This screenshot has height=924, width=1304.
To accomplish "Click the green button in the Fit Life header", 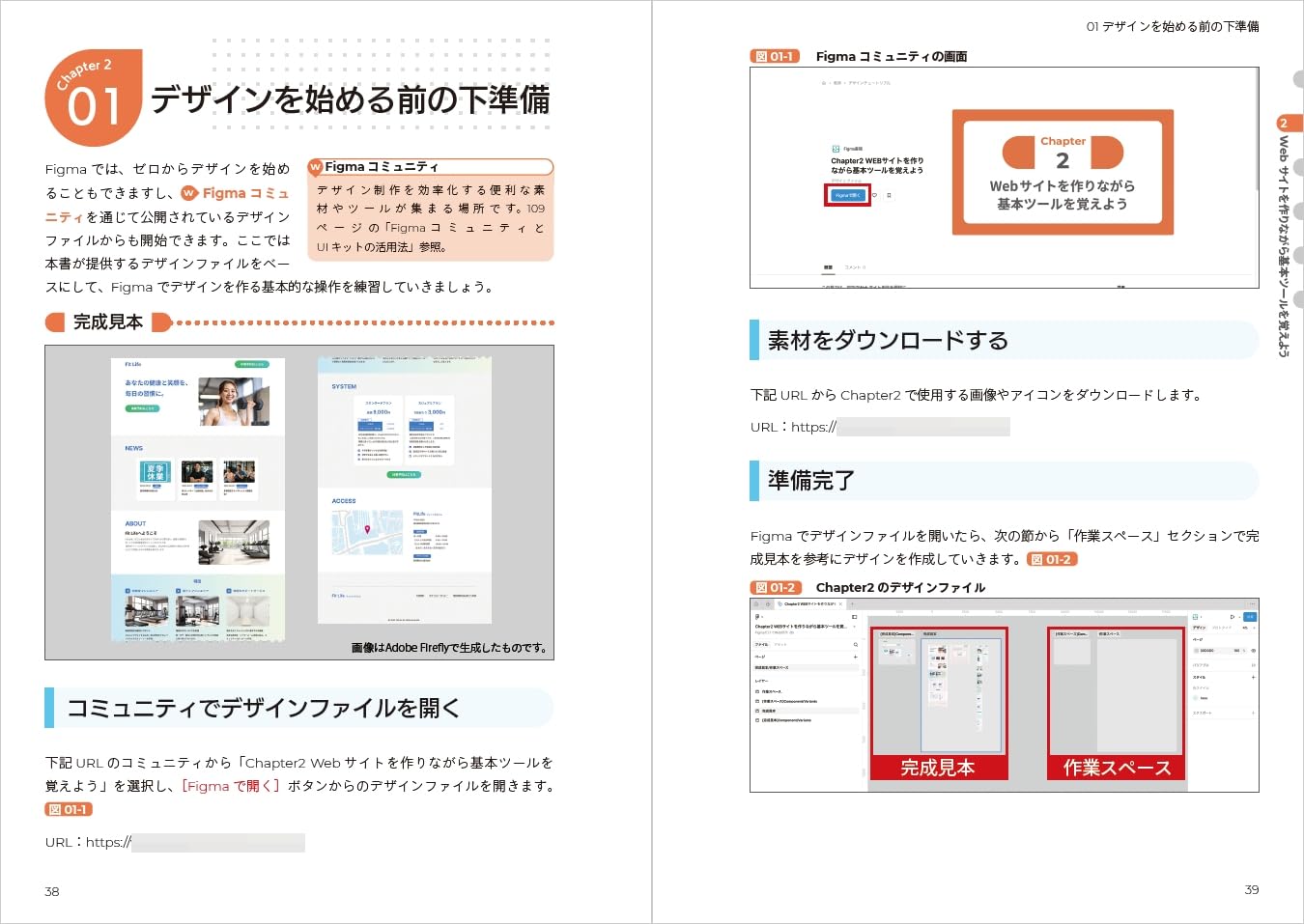I will 252,364.
